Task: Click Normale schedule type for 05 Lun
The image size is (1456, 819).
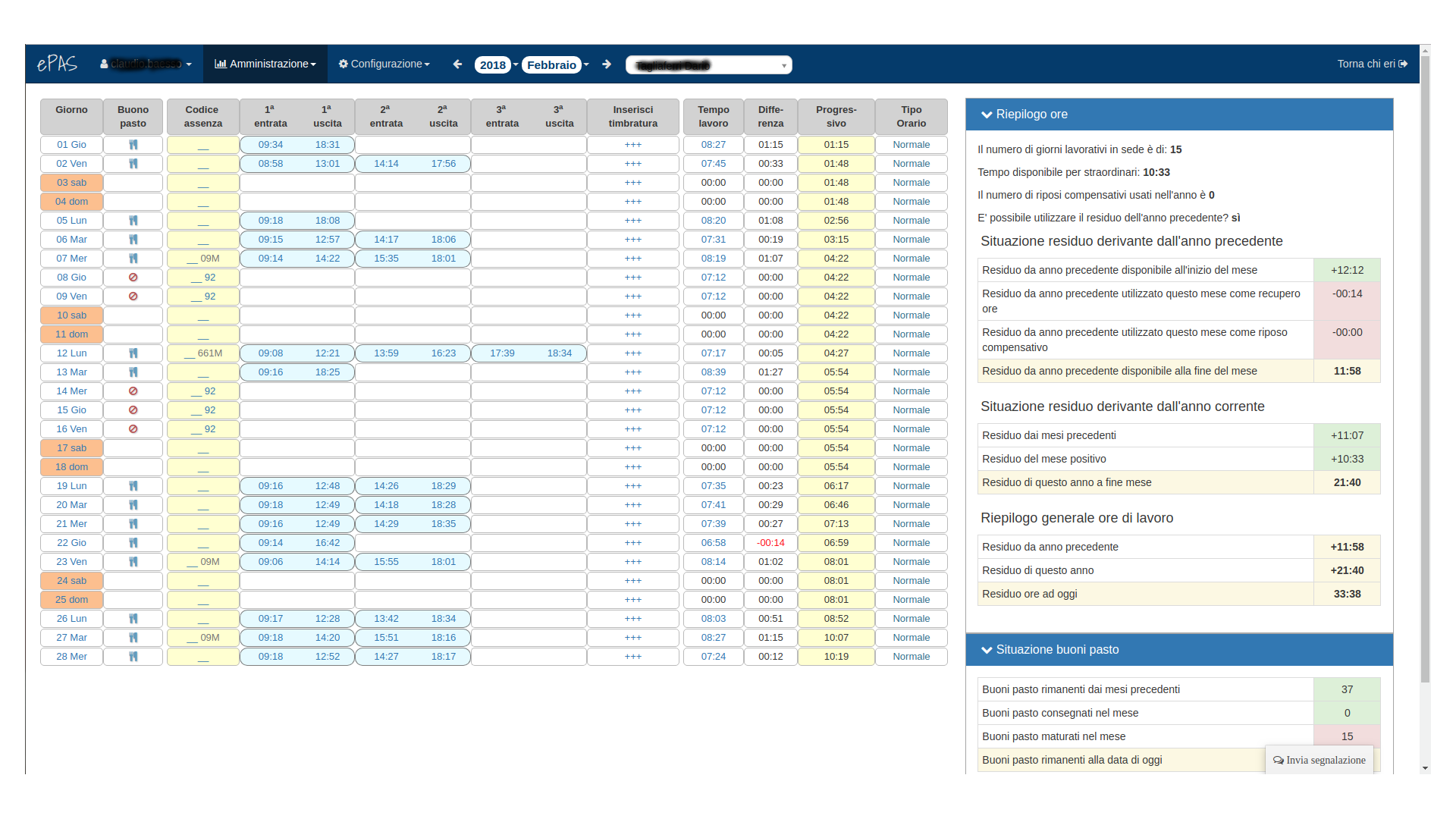Action: [912, 221]
